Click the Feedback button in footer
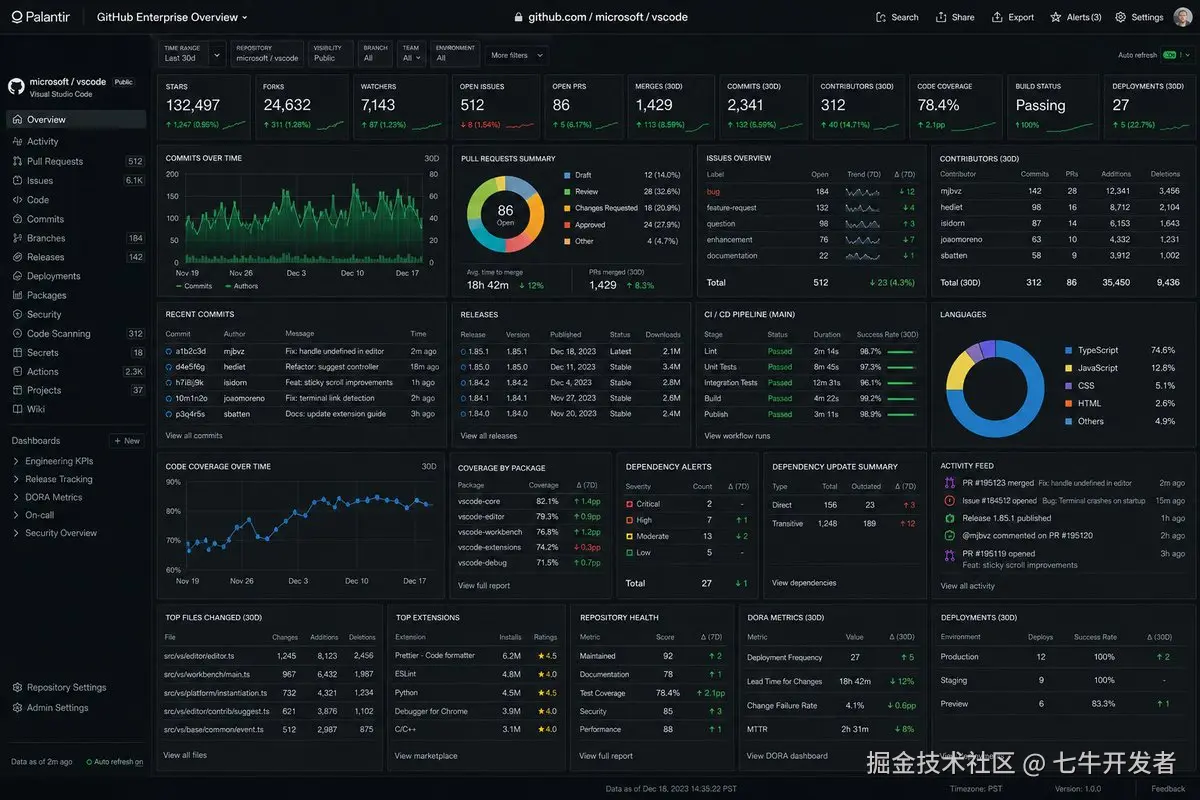The width and height of the screenshot is (1200, 800). (1168, 789)
